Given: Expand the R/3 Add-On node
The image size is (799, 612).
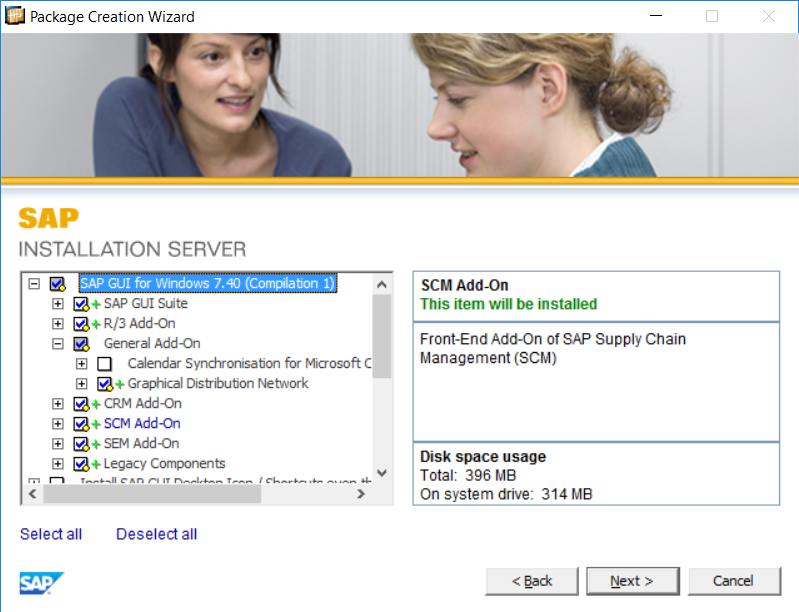Looking at the screenshot, I should (58, 324).
